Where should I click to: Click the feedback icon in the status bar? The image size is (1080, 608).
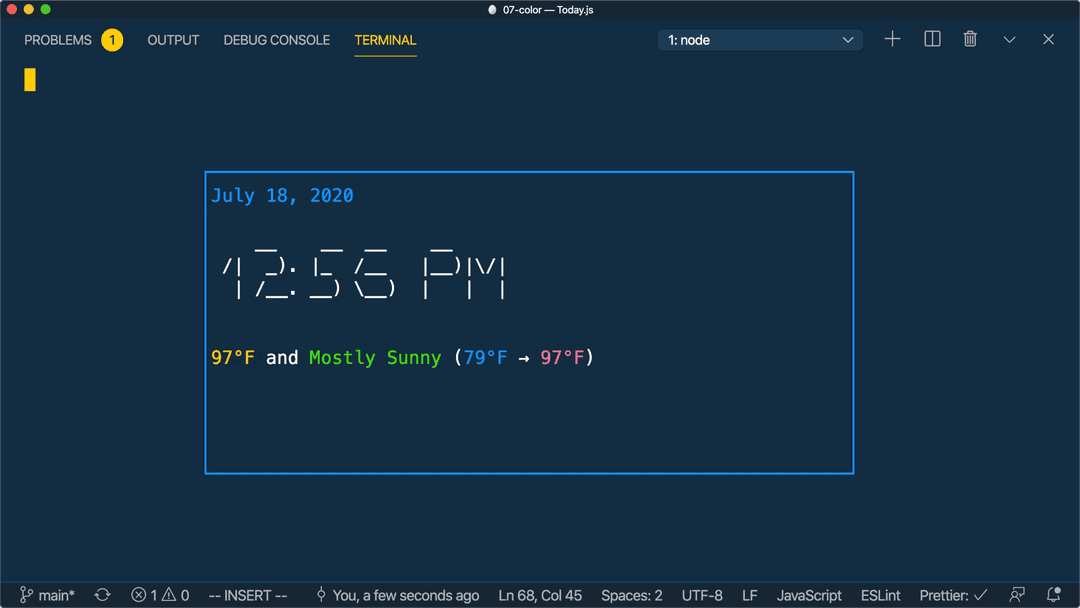(x=1017, y=594)
